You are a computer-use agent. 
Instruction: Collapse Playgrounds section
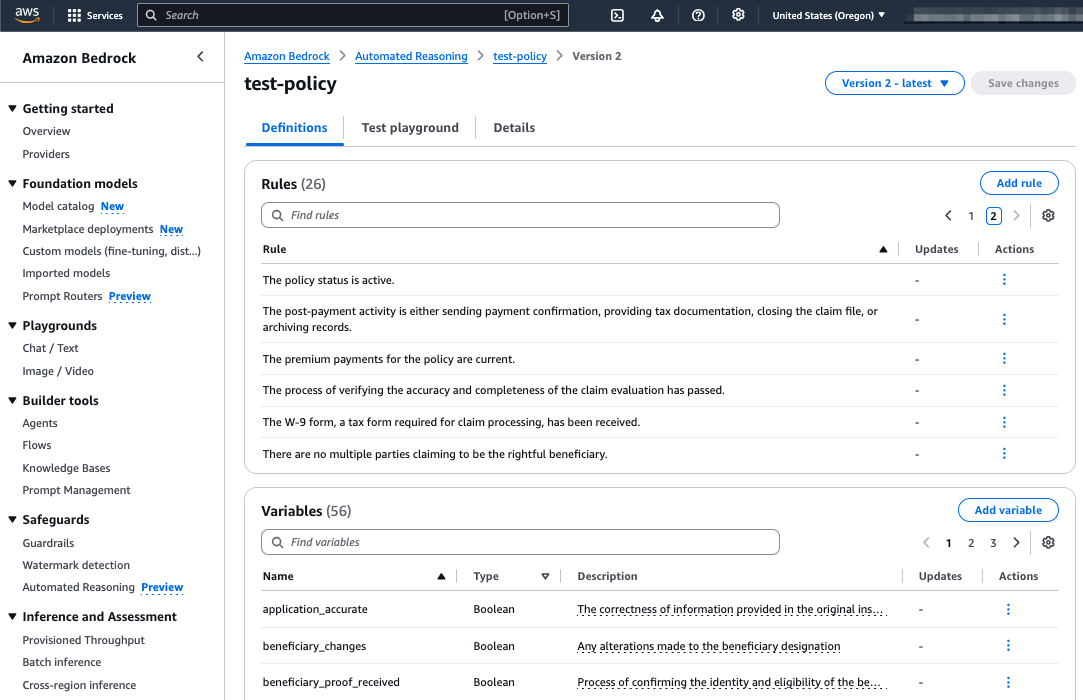[x=12, y=325]
